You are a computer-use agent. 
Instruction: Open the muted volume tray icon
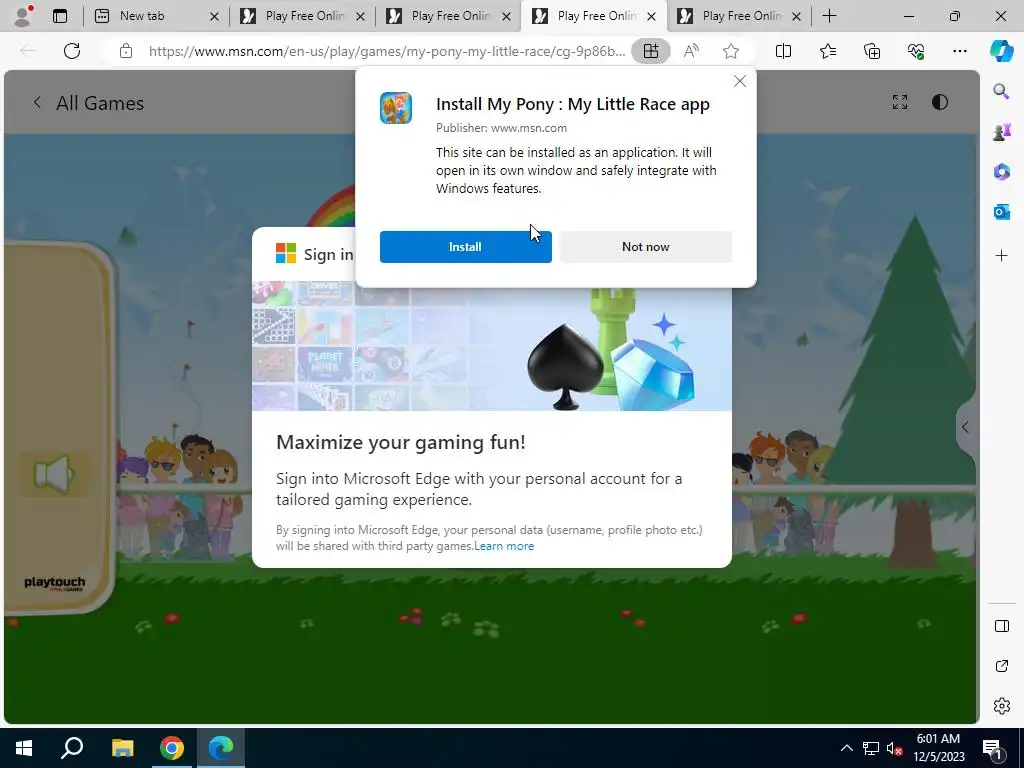point(894,748)
